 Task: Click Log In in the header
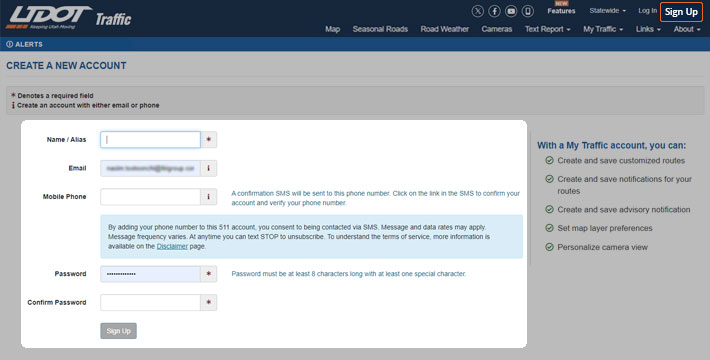pos(648,10)
